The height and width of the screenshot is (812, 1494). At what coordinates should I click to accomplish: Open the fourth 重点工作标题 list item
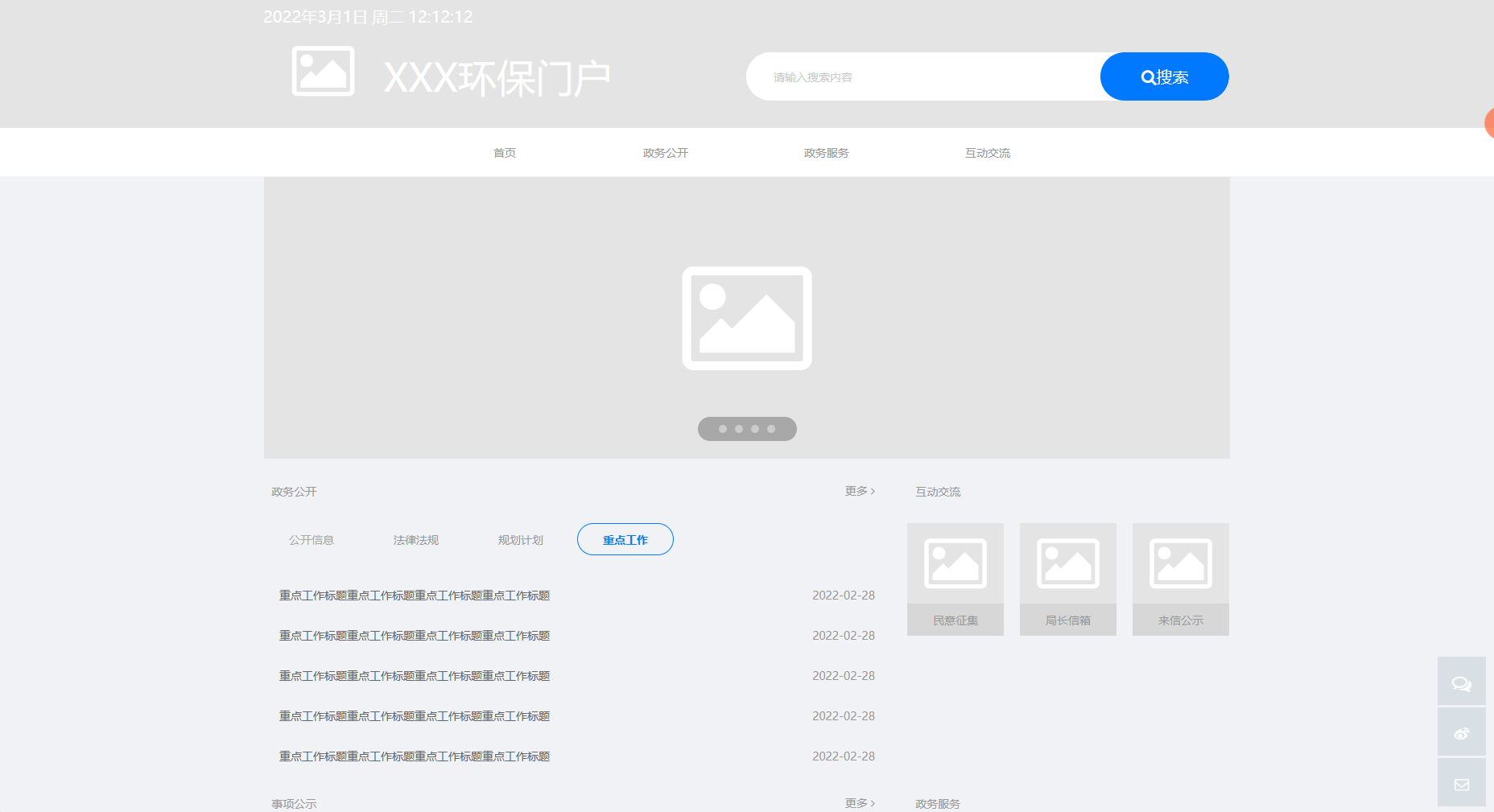click(415, 716)
